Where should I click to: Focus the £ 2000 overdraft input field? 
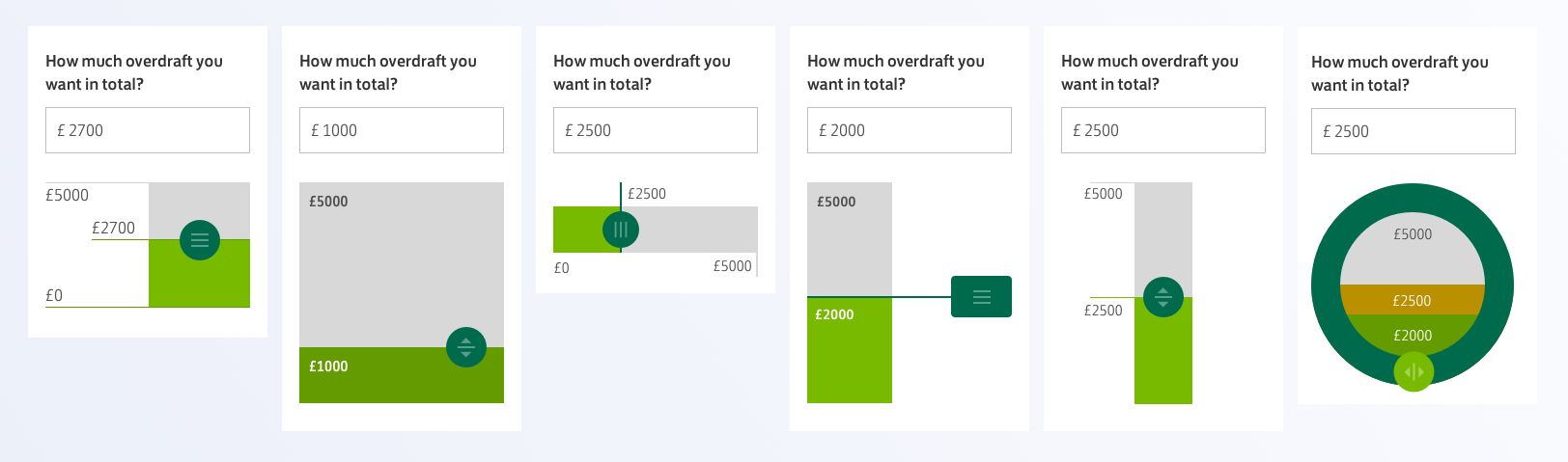(x=910, y=130)
